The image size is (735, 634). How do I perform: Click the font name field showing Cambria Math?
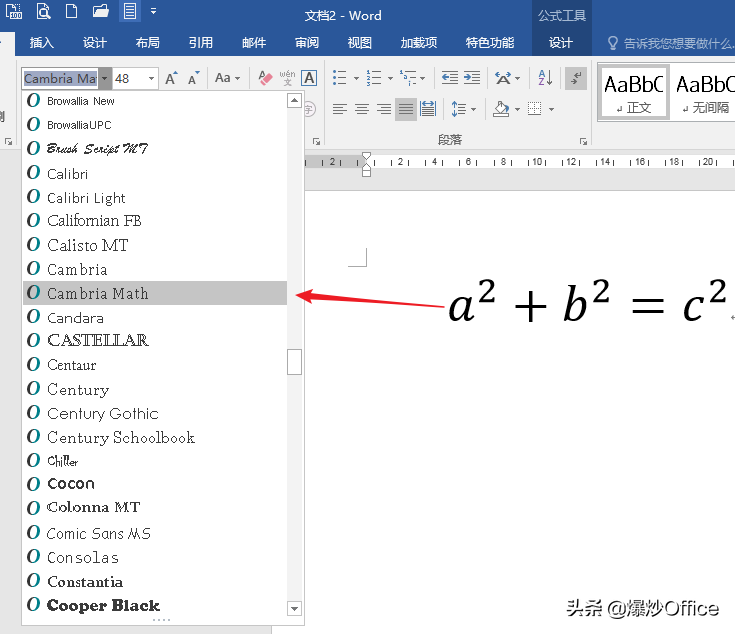(x=60, y=78)
